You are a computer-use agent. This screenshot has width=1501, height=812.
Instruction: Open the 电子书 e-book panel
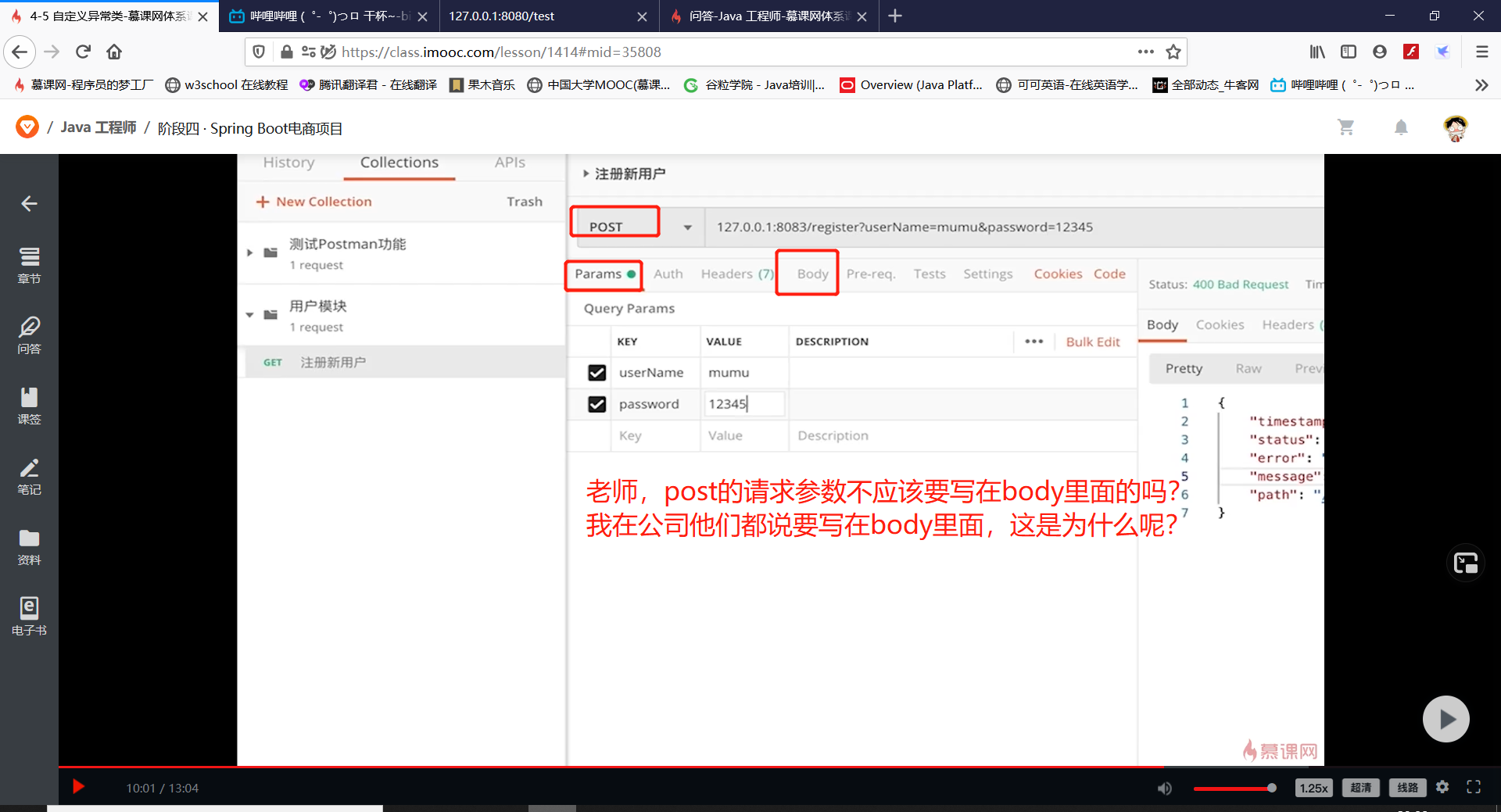click(x=29, y=617)
